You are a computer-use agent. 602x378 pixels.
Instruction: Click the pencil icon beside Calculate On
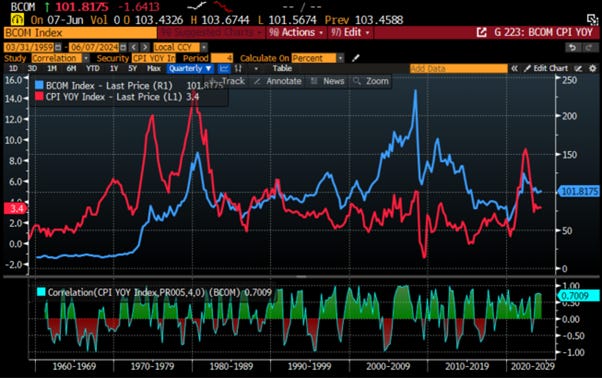356,58
